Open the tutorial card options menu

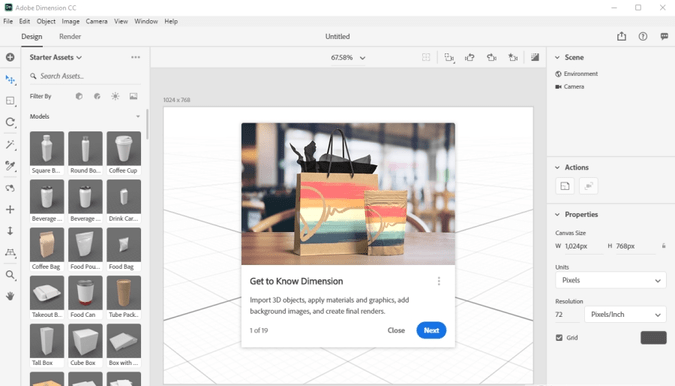pyautogui.click(x=439, y=281)
